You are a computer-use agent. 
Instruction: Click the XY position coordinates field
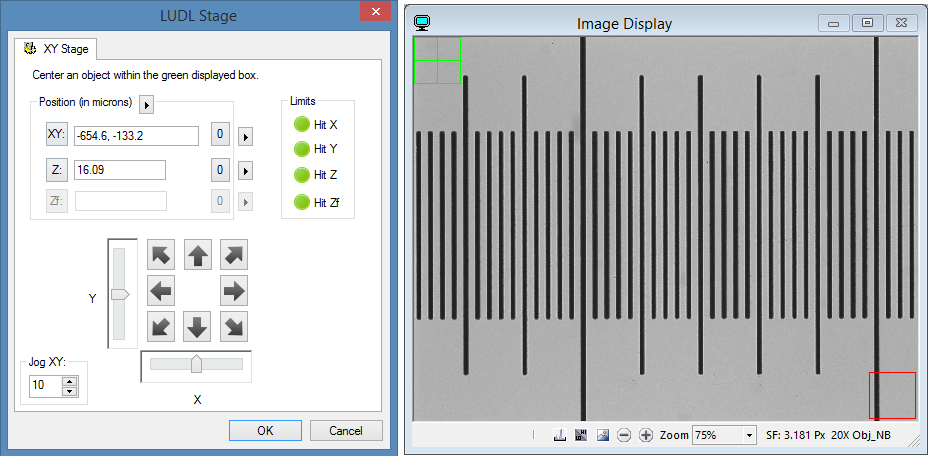tap(136, 136)
